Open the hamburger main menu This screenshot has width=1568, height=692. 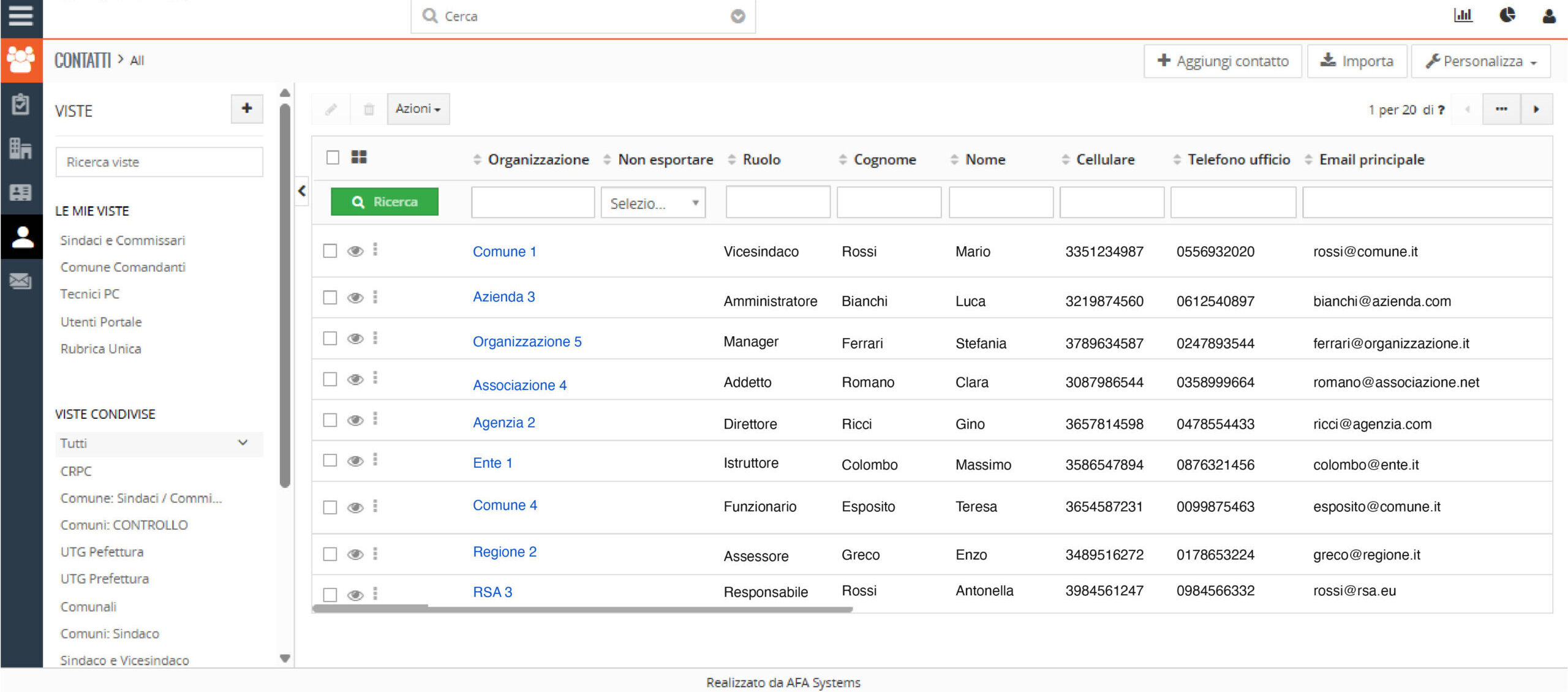pos(21,16)
